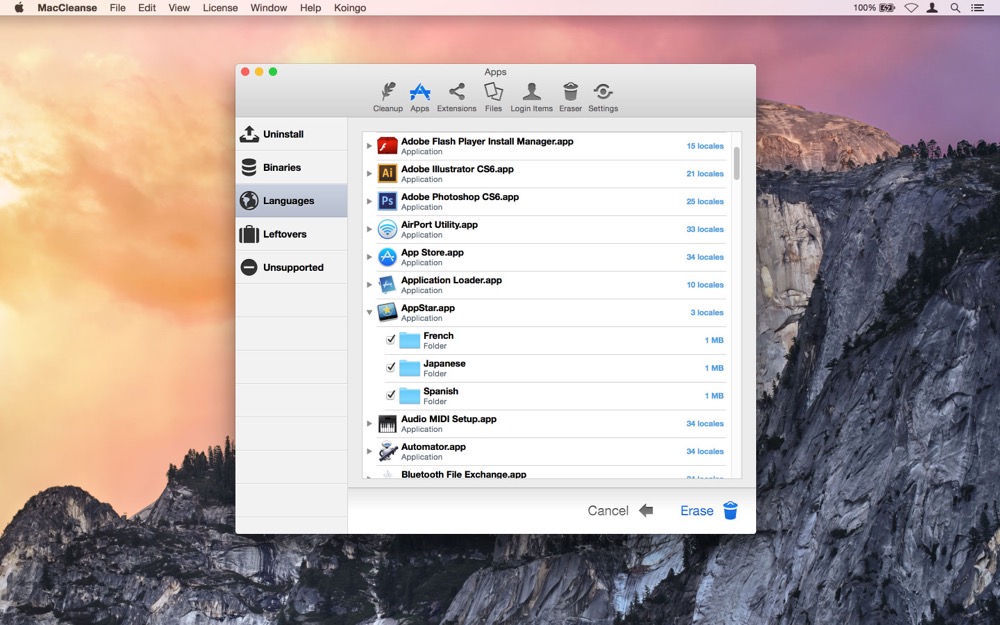This screenshot has width=1000, height=625.
Task: Click the Audio MIDI Setup piano icon
Action: pyautogui.click(x=387, y=423)
